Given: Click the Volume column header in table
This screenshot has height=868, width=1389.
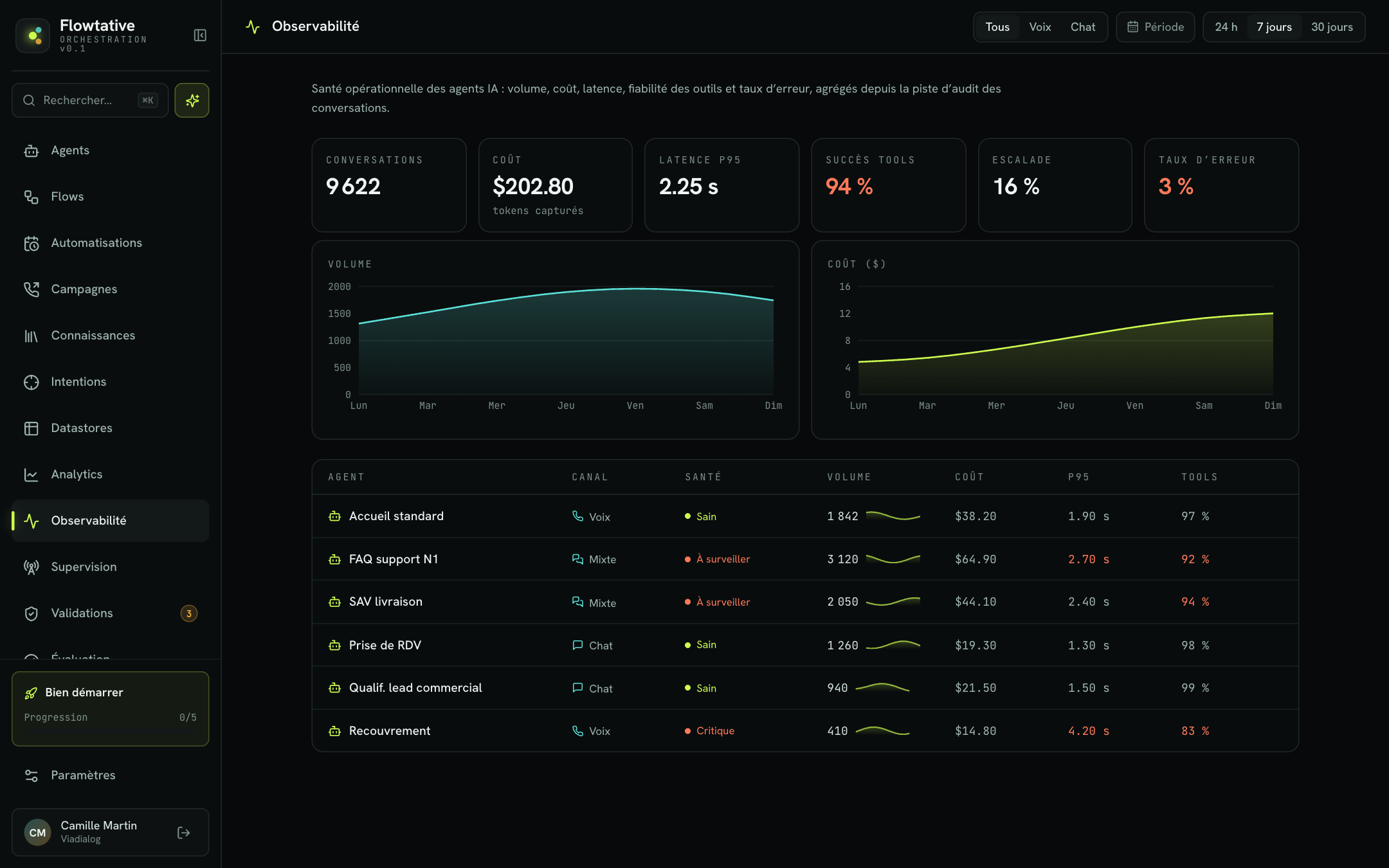Looking at the screenshot, I should point(849,477).
